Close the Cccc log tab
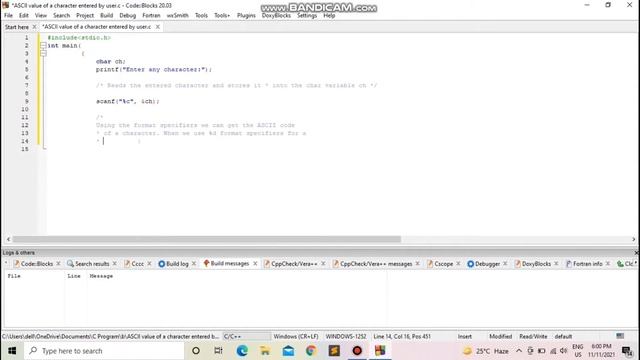This screenshot has width=640, height=360. 149,264
